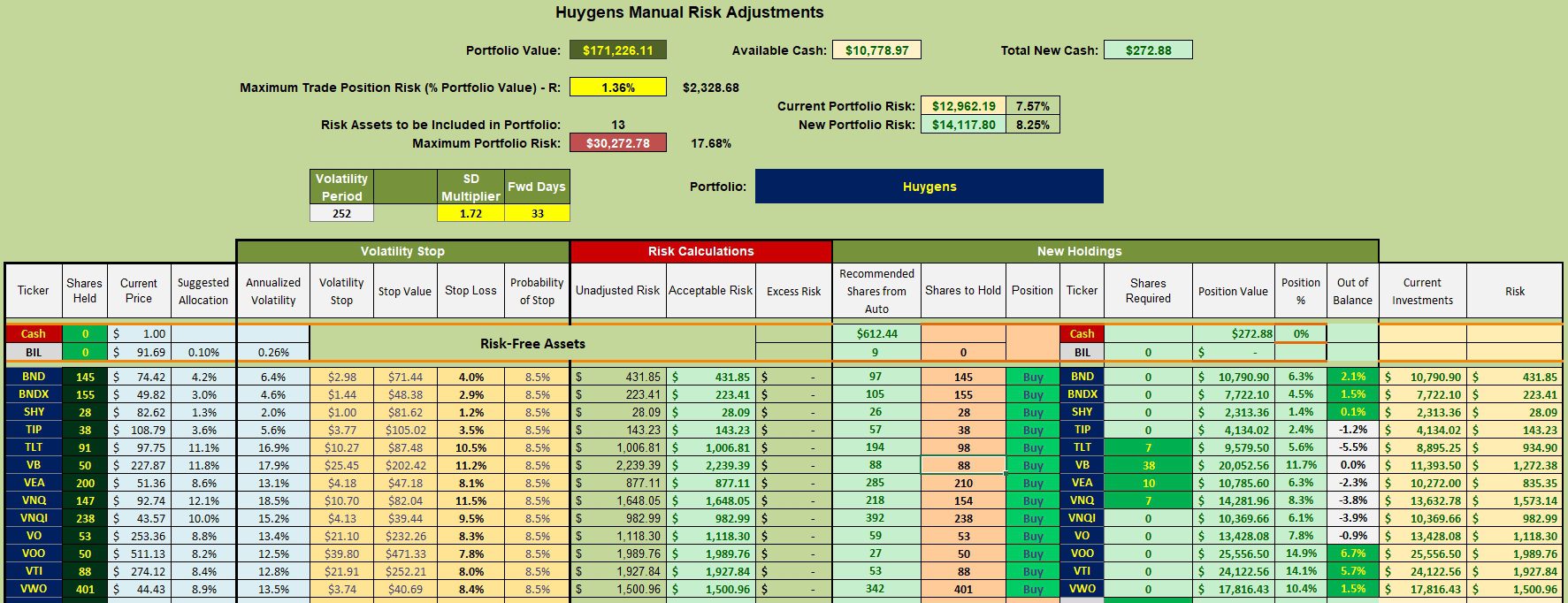The height and width of the screenshot is (603, 1568).
Task: Select the VNQ stop loss 11.5%
Action: pos(470,500)
